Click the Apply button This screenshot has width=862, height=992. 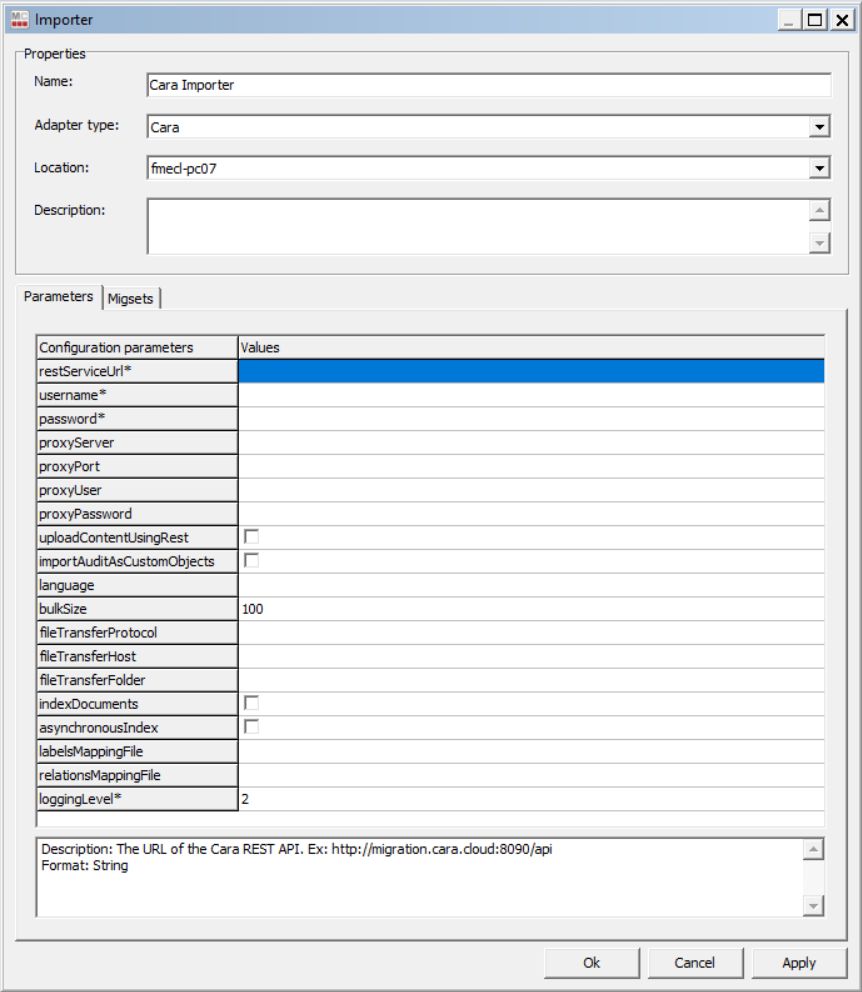coord(798,963)
